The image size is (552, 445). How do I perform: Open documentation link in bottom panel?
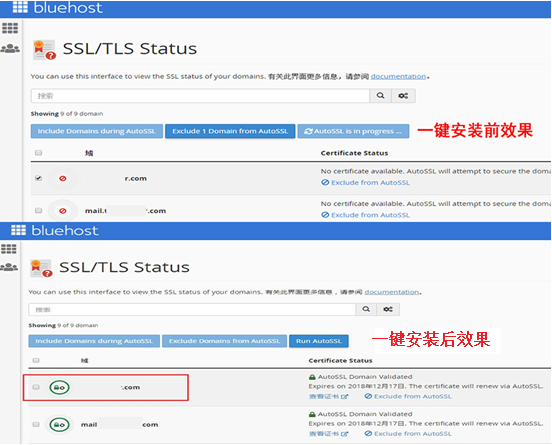pos(391,292)
